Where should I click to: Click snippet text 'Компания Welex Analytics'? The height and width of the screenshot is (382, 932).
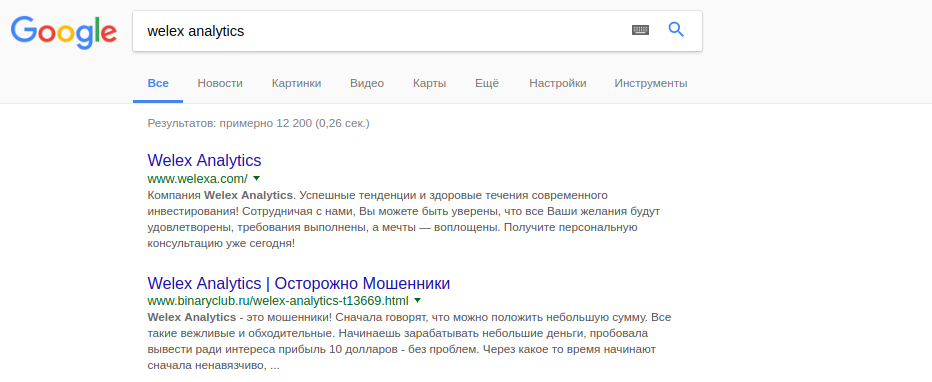point(220,195)
